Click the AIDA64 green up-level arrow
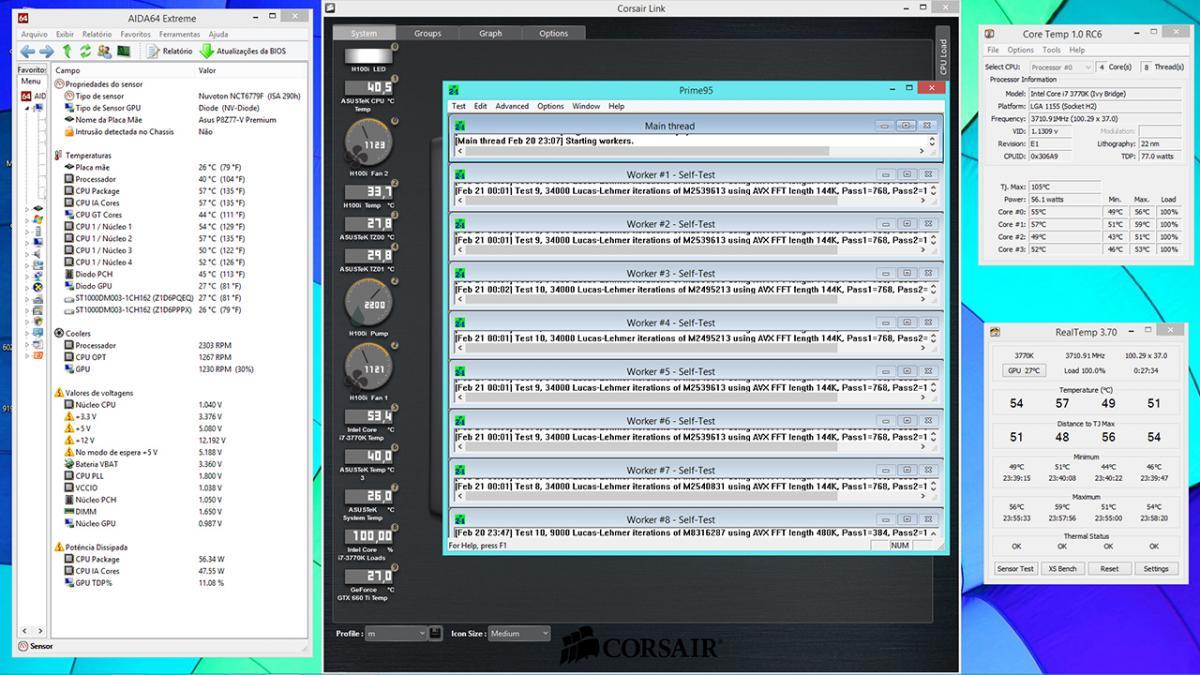Screen dimensions: 1200x675 click(x=67, y=51)
